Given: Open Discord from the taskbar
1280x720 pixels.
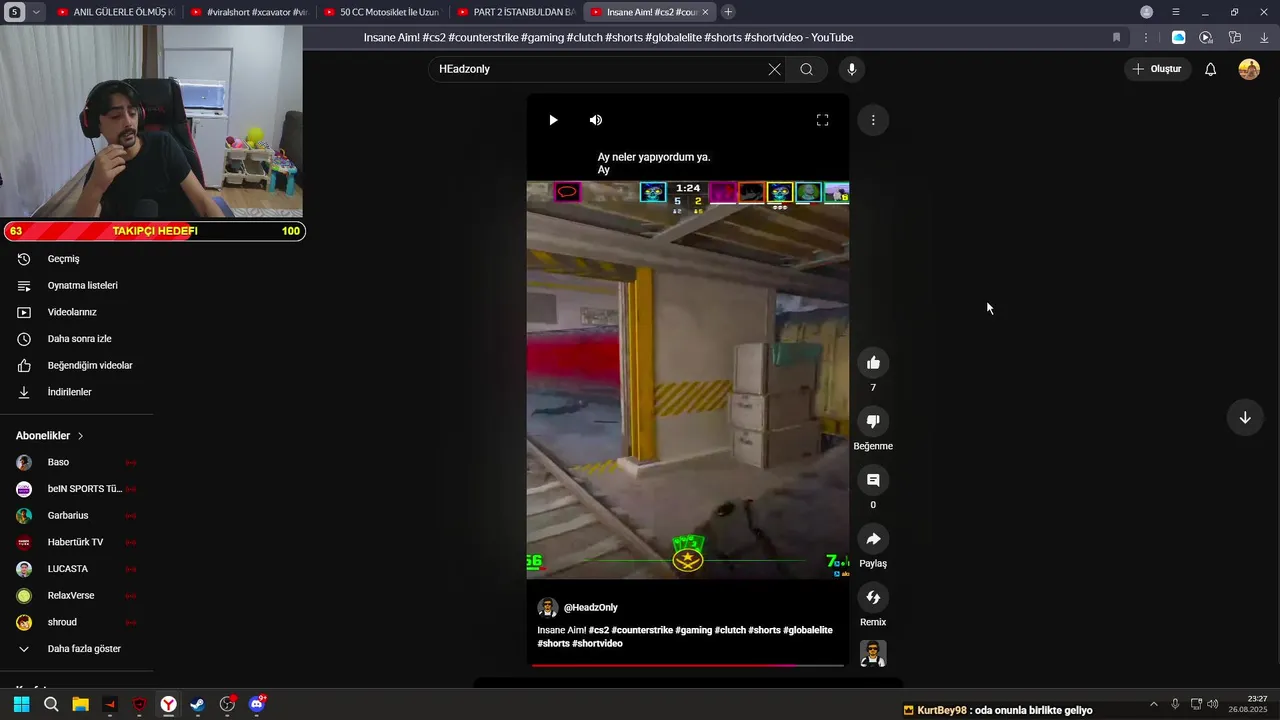Looking at the screenshot, I should 257,704.
